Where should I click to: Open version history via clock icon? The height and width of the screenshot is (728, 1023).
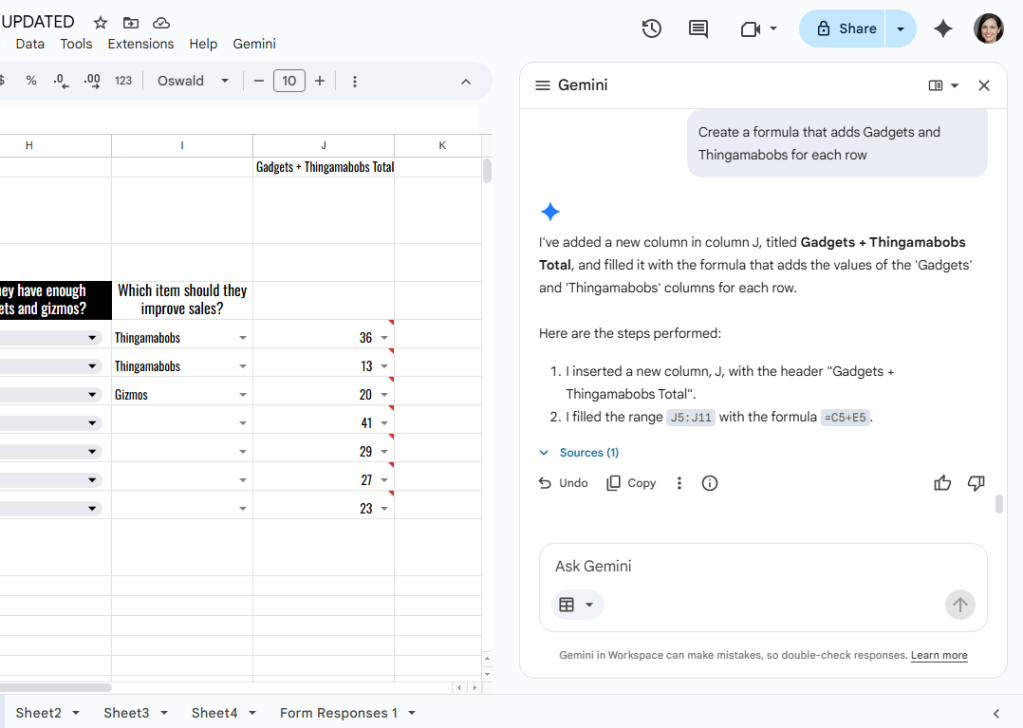[651, 28]
